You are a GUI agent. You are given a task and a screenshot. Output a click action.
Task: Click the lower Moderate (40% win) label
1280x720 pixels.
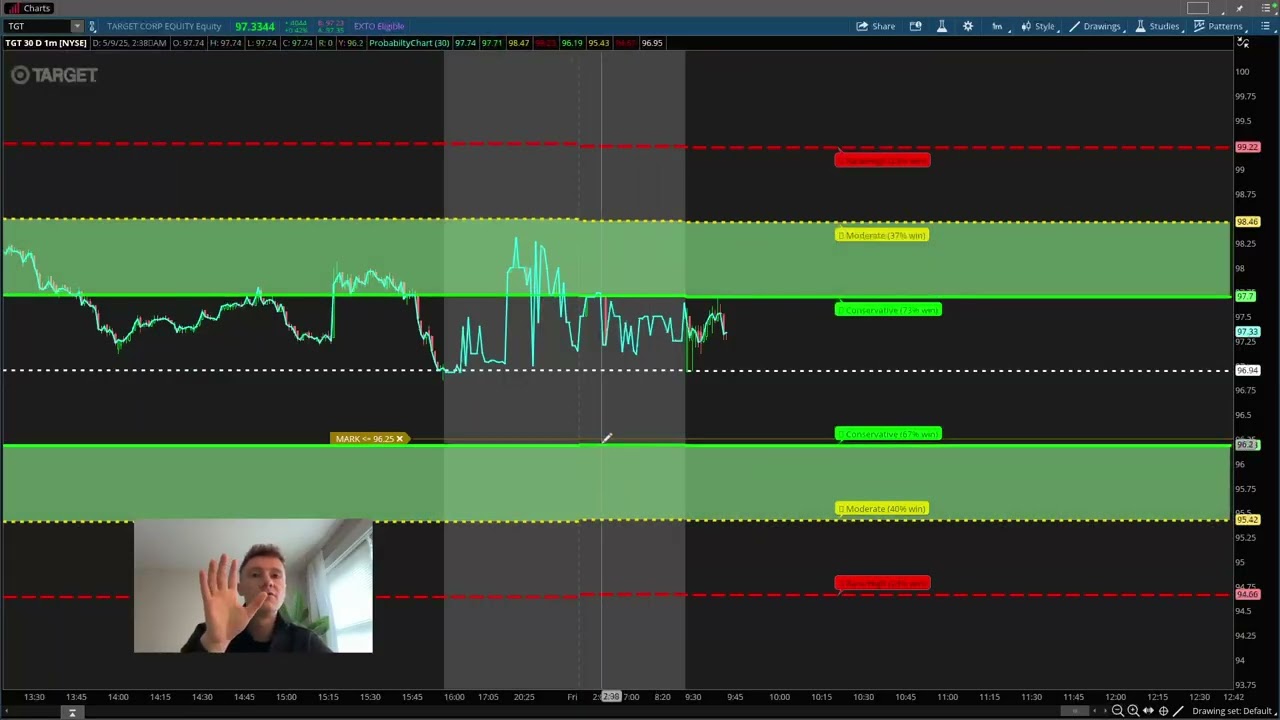882,509
